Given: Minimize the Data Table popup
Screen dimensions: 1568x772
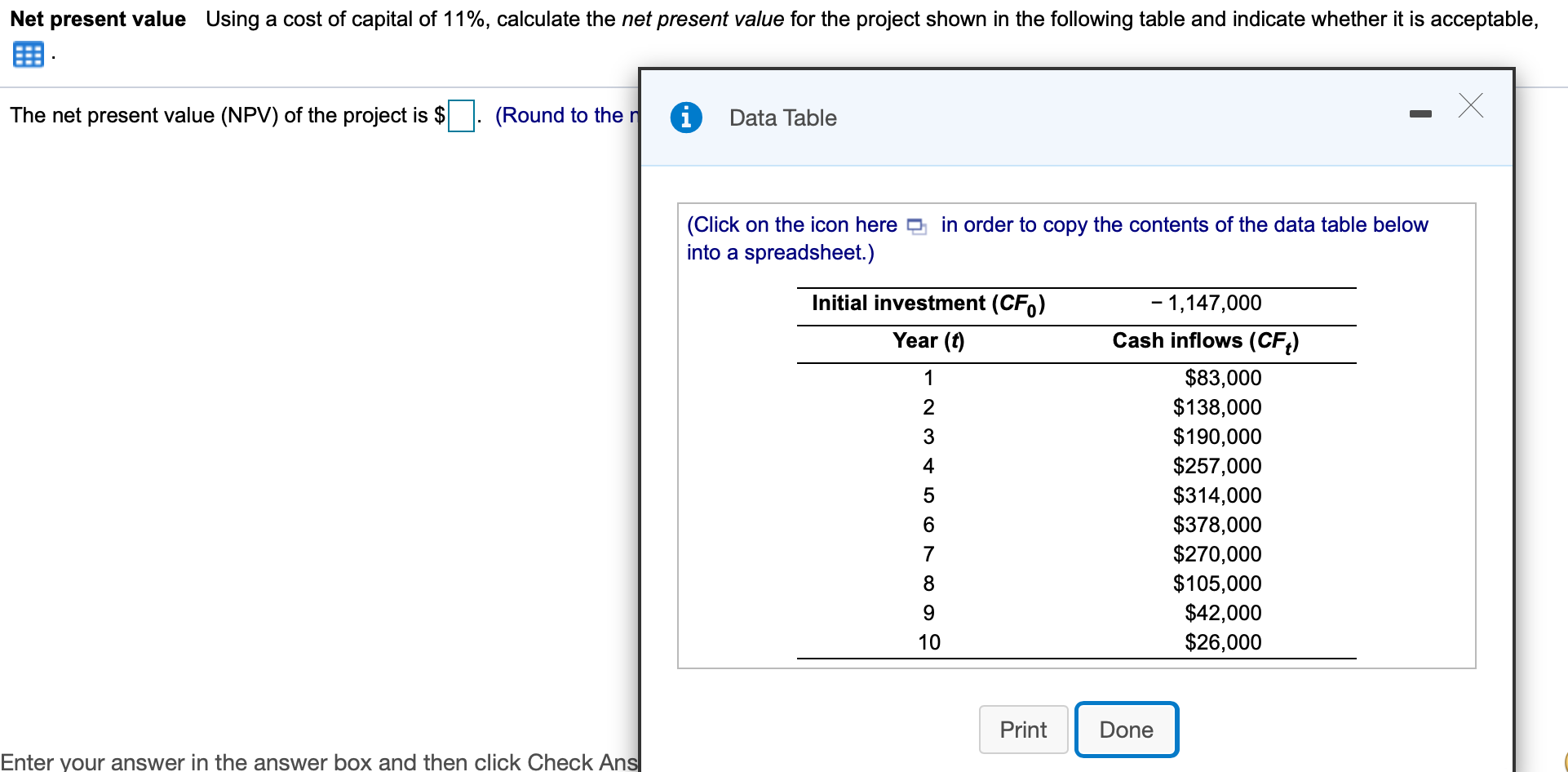Looking at the screenshot, I should pyautogui.click(x=1420, y=113).
